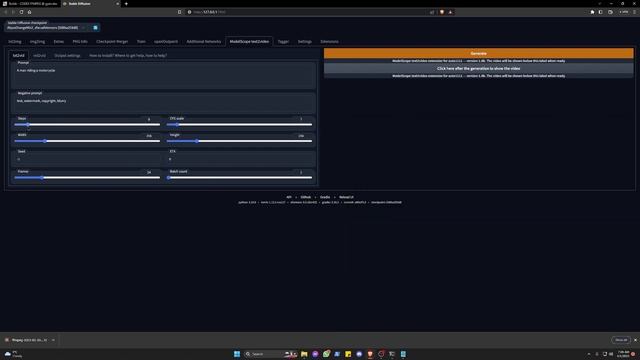Image resolution: width=640 pixels, height=360 pixels.
Task: Go to browser home page icon
Action: pyautogui.click(x=29, y=12)
